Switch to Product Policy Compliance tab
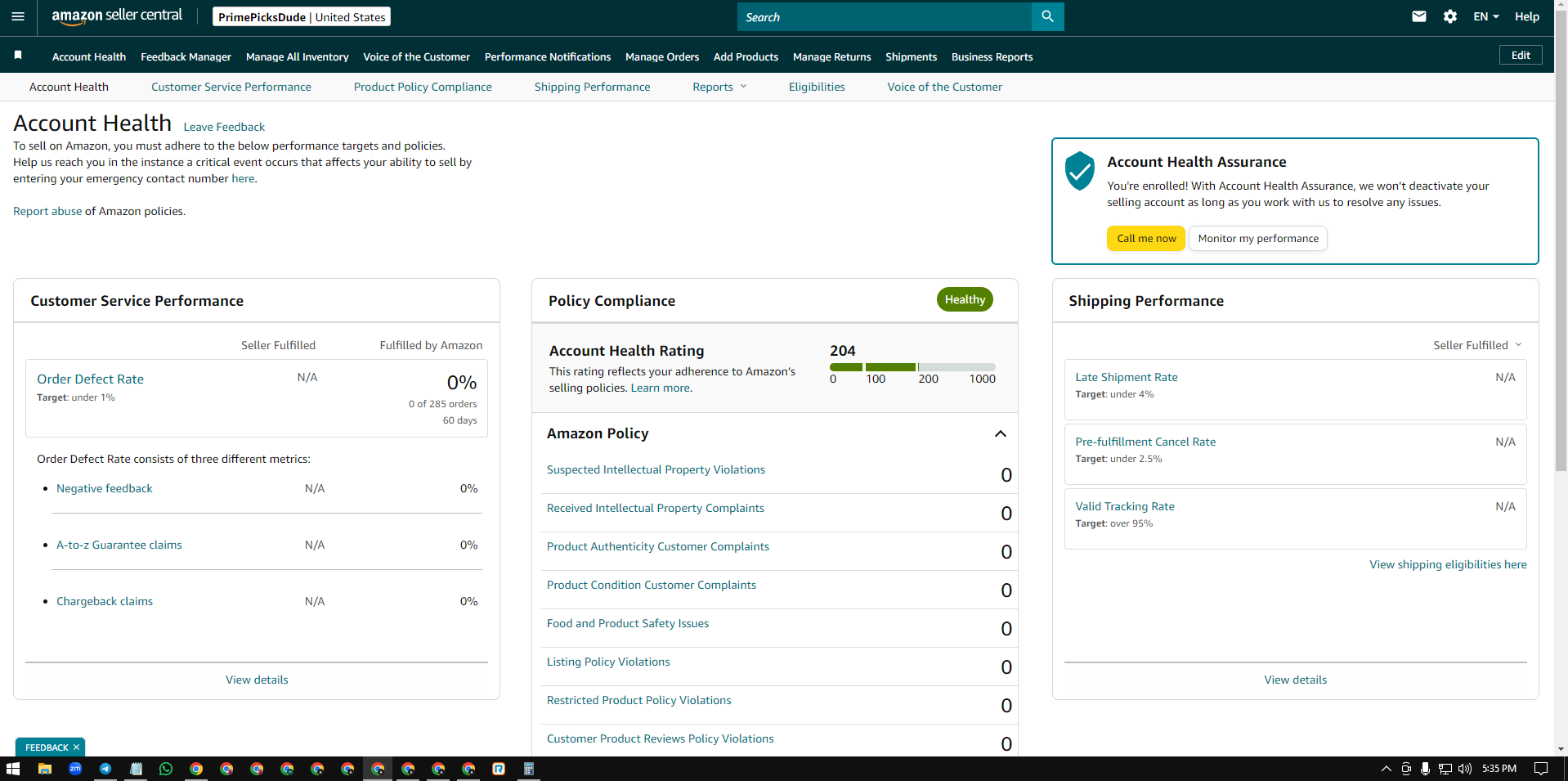Screen dimensions: 1568x781 (x=423, y=87)
